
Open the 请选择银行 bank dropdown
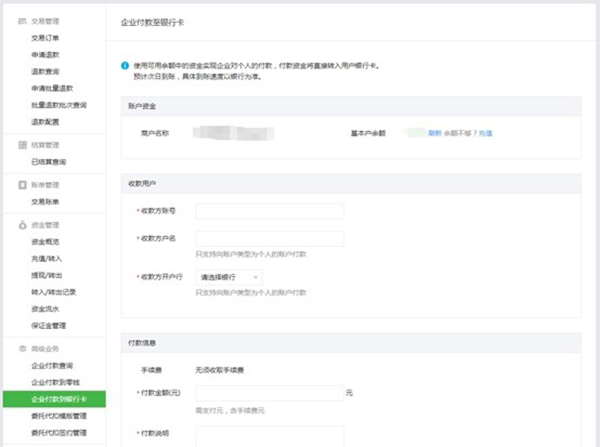[x=229, y=276]
